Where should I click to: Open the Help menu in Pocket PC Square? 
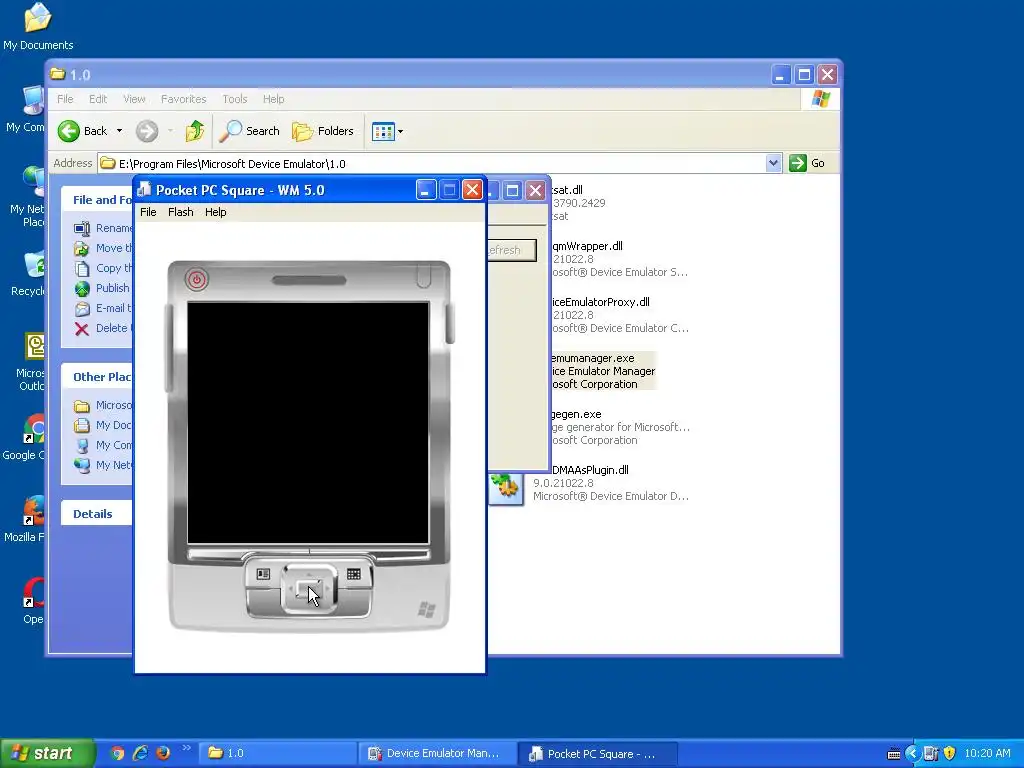pyautogui.click(x=216, y=212)
